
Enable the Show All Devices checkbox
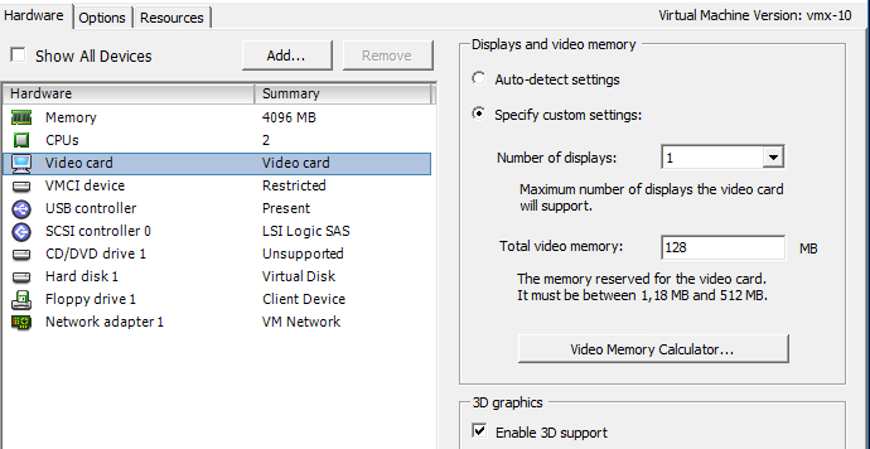point(18,56)
